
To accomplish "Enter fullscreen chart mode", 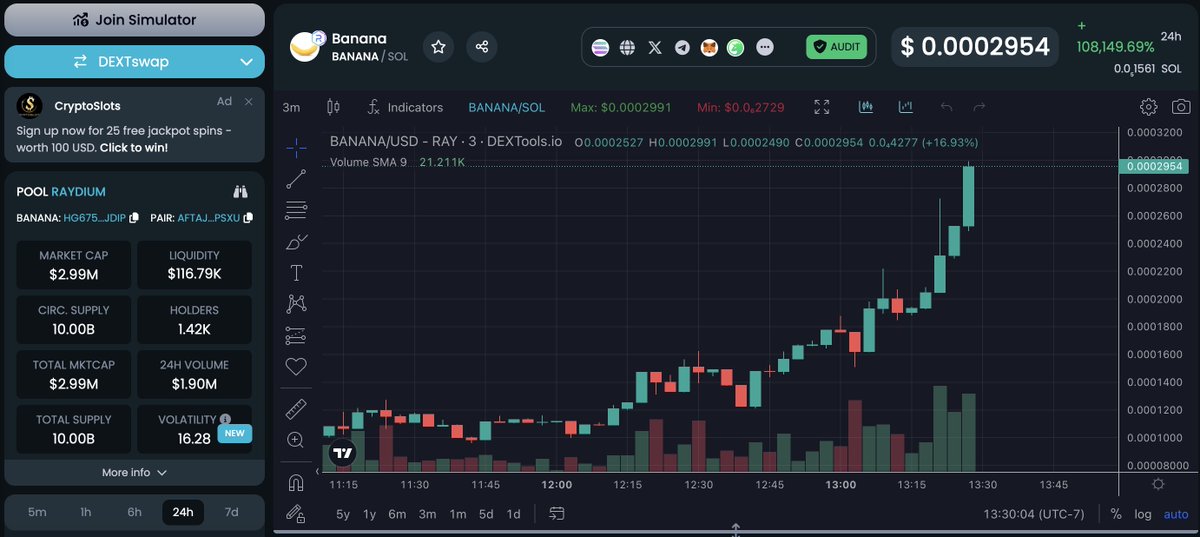I will [822, 107].
